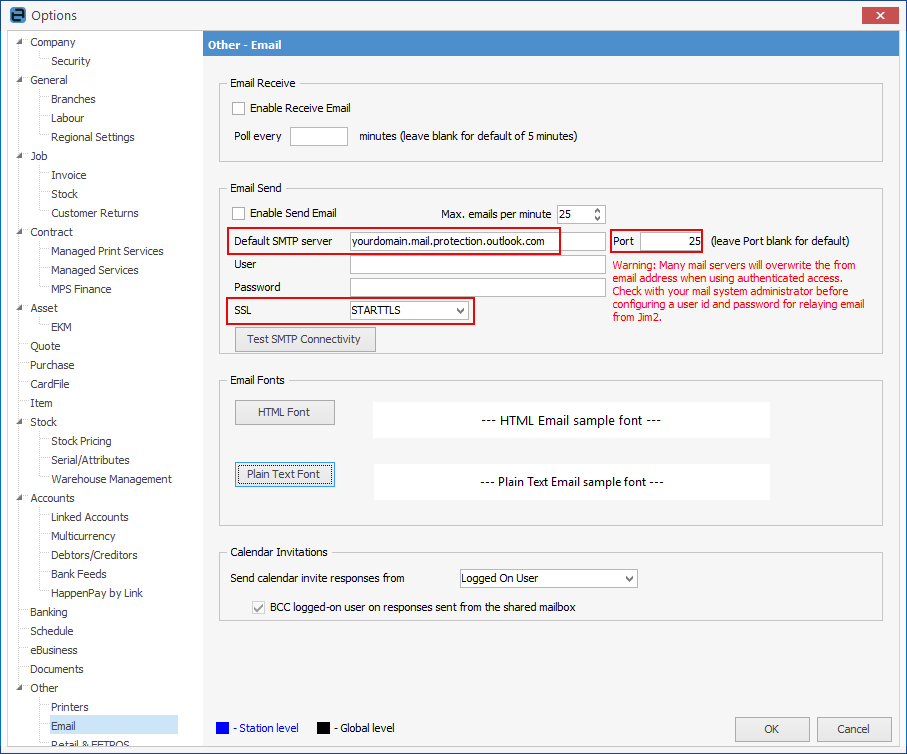
Task: Open the calendar invite responses dropdown
Action: point(548,579)
